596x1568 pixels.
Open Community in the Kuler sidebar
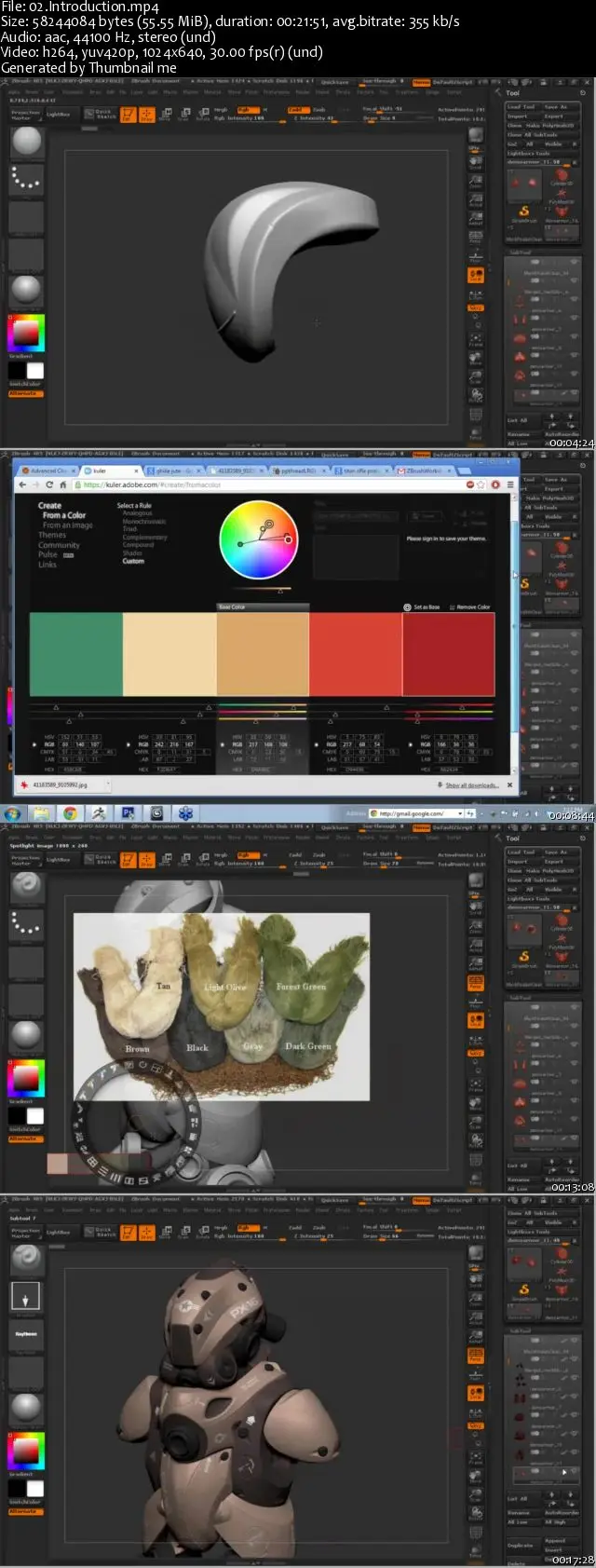tap(59, 545)
